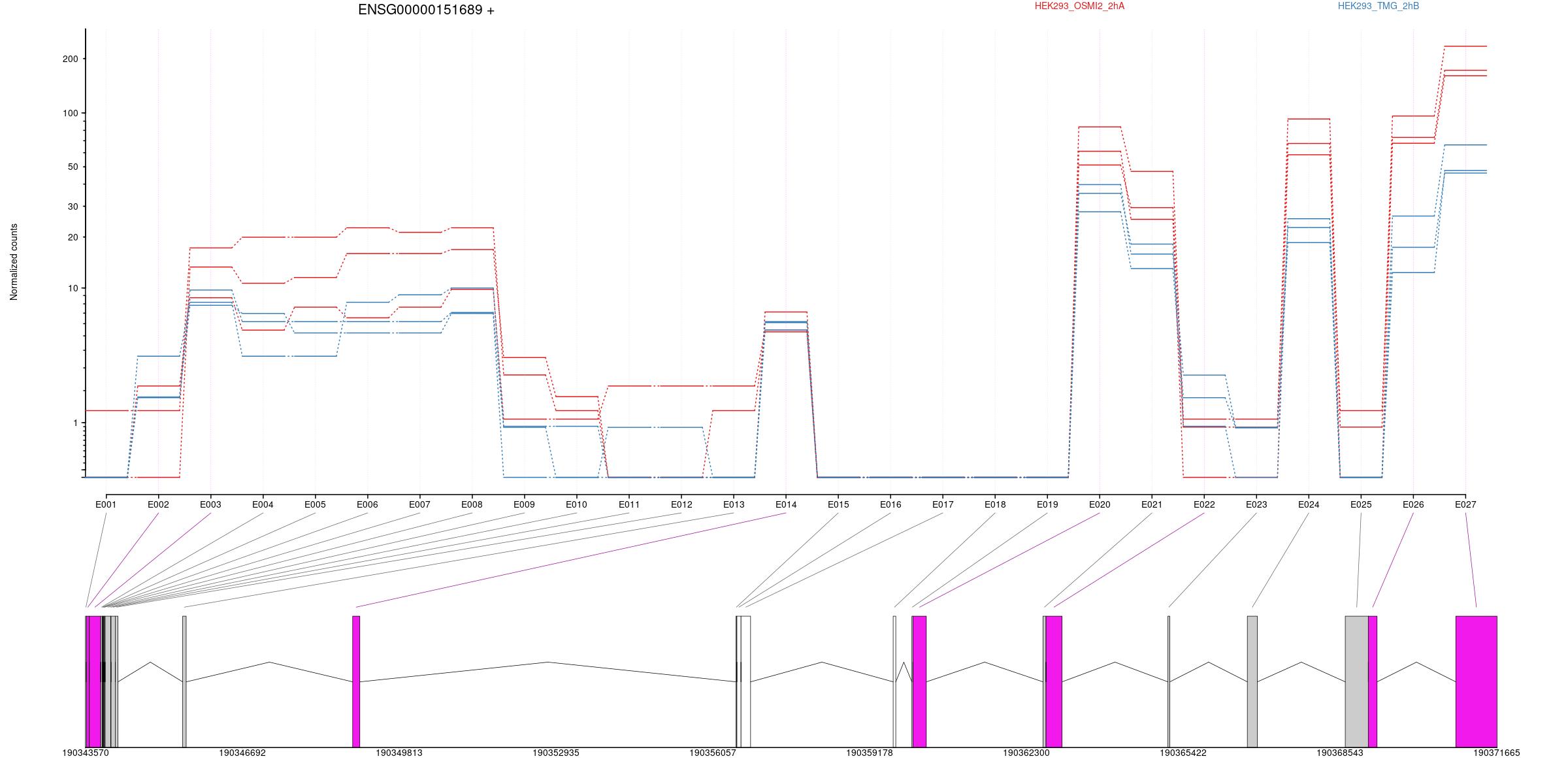Click genomic coordinate 190362300
Screen dimensions: 1568x784
1026,753
